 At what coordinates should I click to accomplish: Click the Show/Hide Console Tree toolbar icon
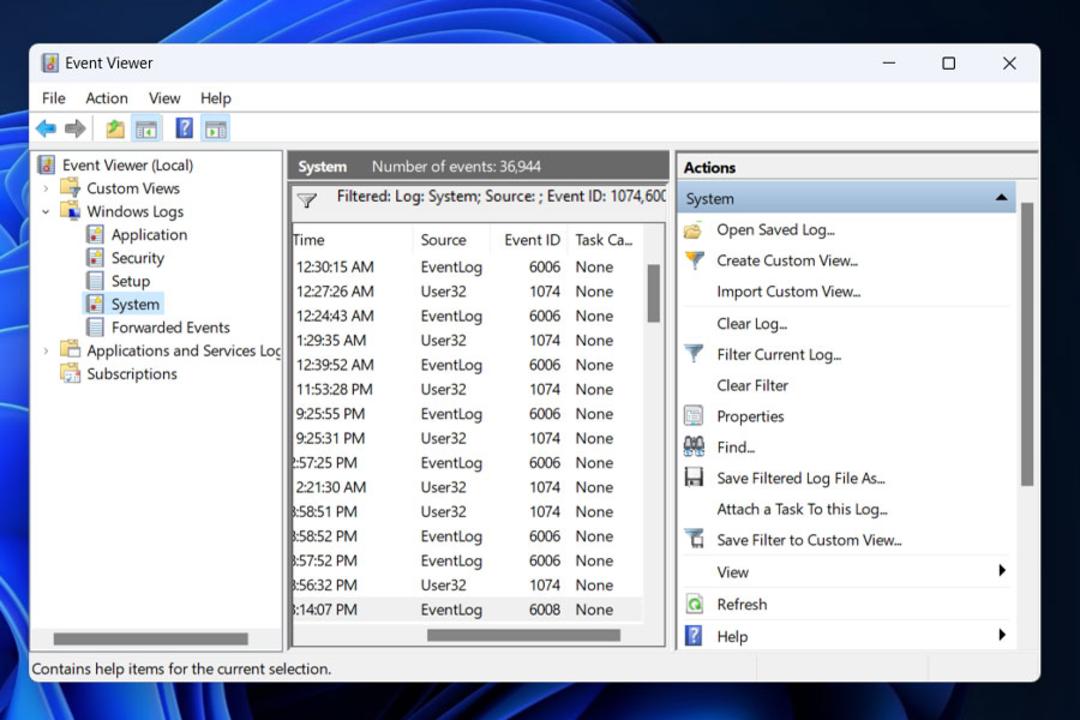pos(146,129)
